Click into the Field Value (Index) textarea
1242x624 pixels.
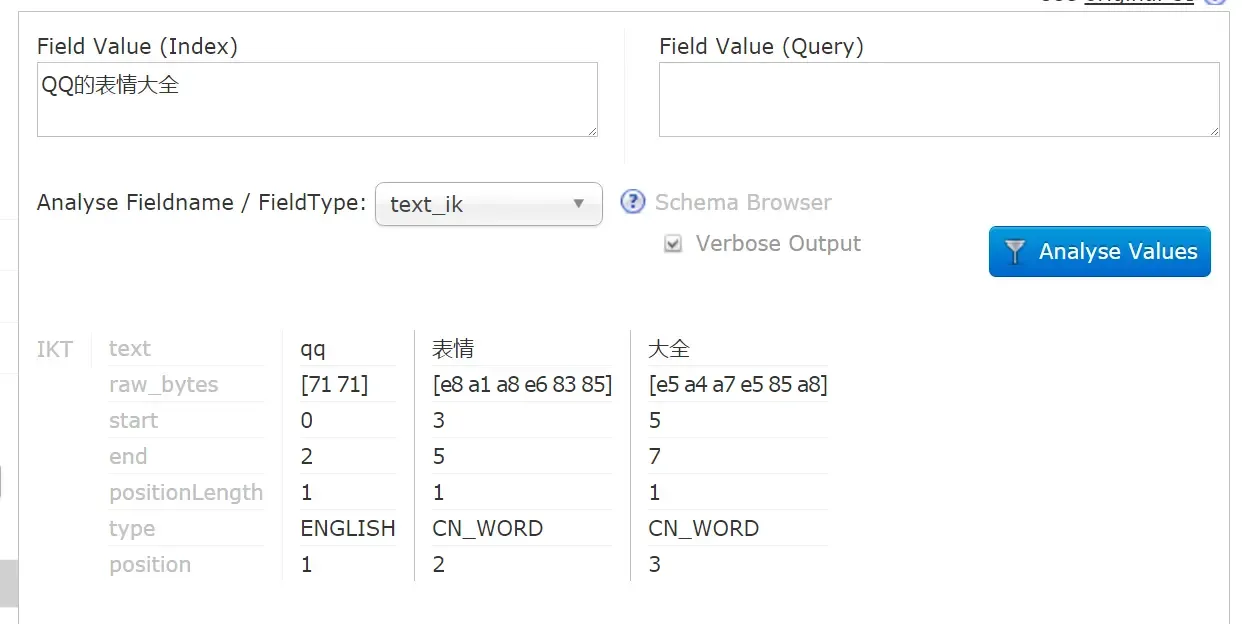point(317,99)
